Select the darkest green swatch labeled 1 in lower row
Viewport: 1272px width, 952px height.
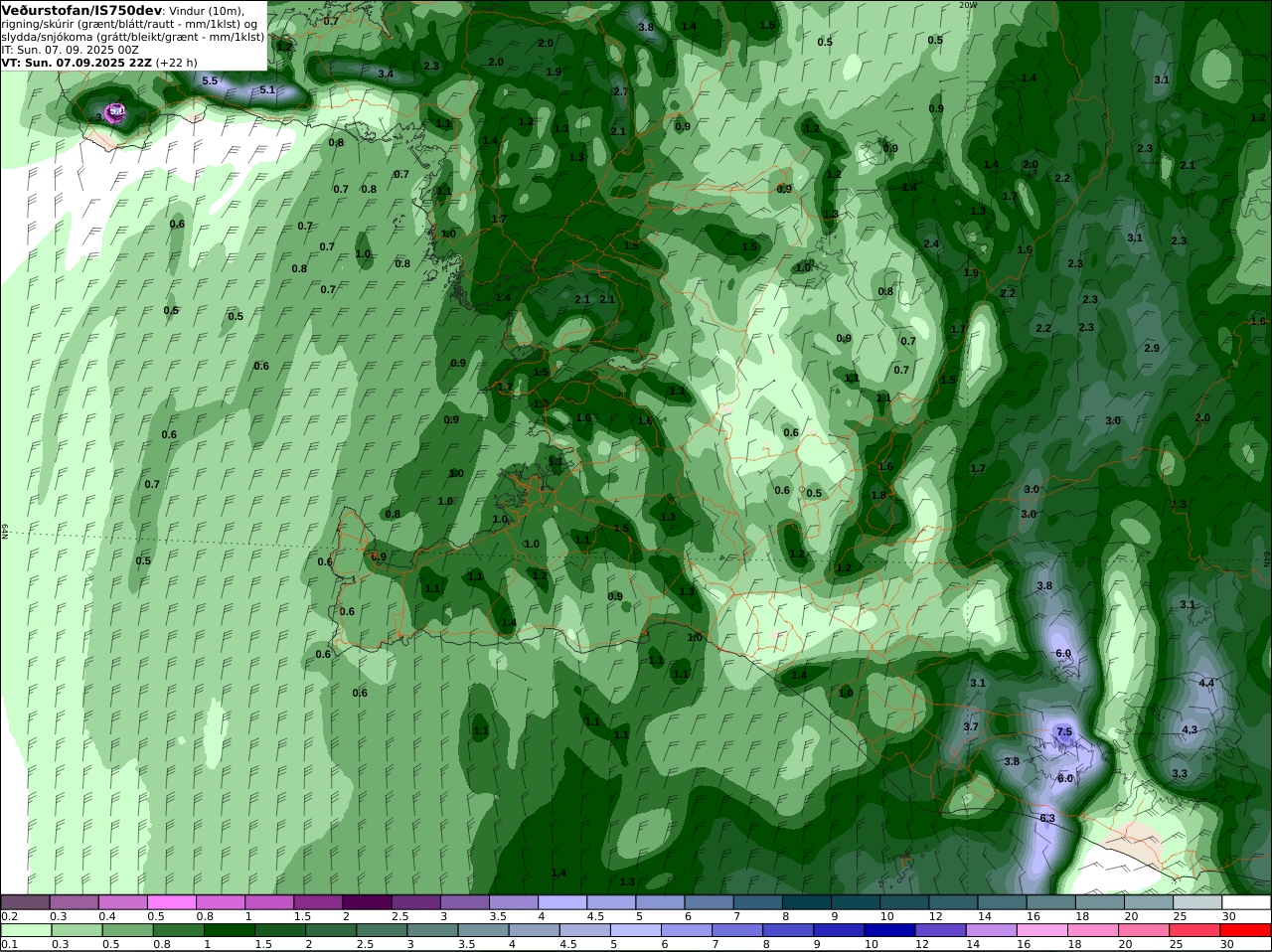pos(229,930)
